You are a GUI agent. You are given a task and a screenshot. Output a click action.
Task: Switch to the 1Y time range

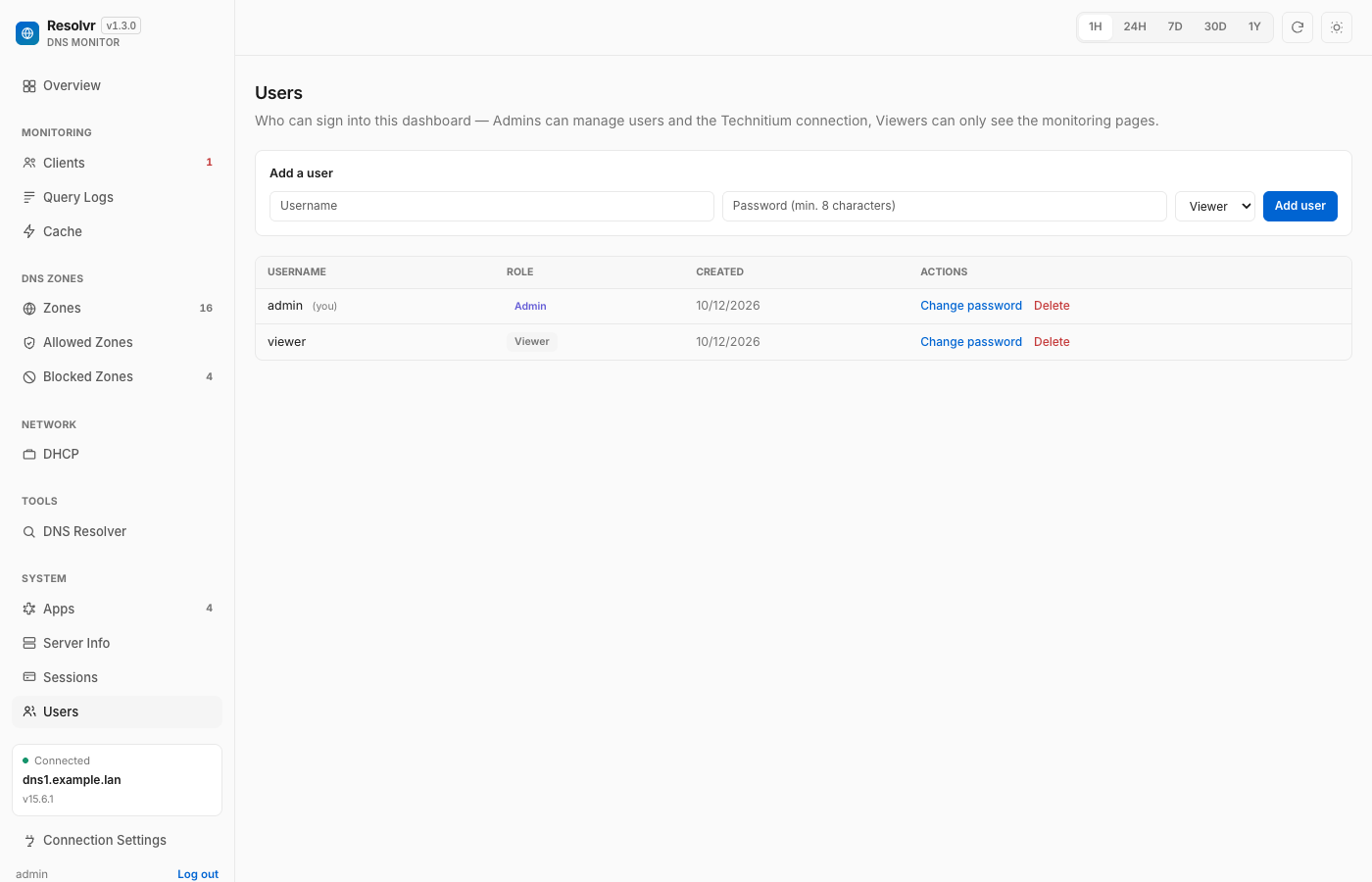(1254, 27)
